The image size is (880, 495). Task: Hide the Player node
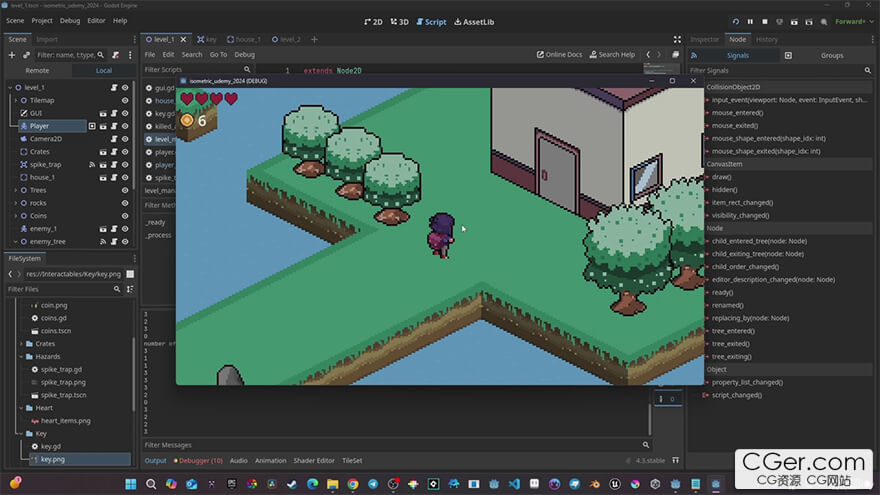125,126
